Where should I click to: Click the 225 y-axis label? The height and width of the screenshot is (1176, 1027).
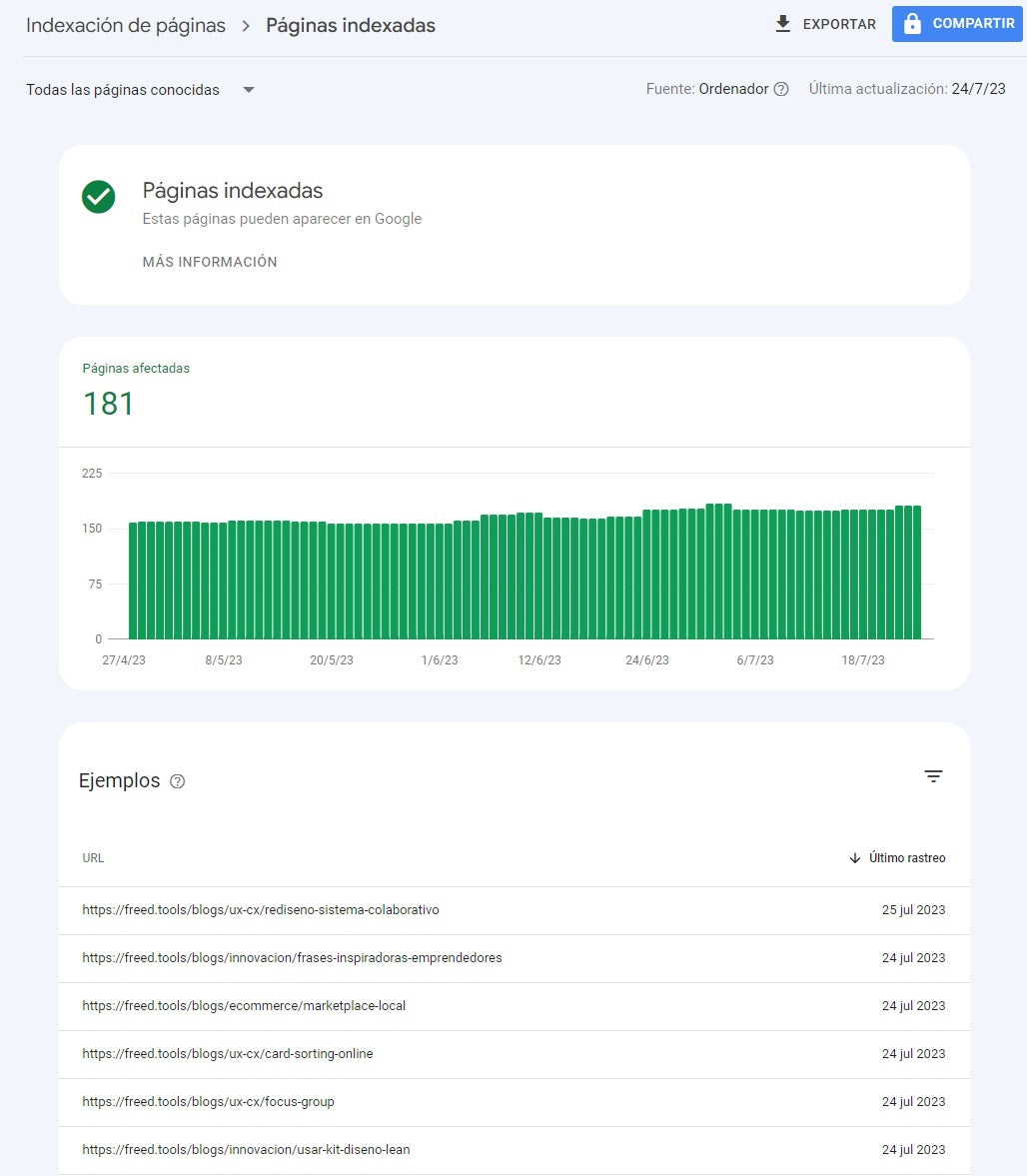point(92,474)
